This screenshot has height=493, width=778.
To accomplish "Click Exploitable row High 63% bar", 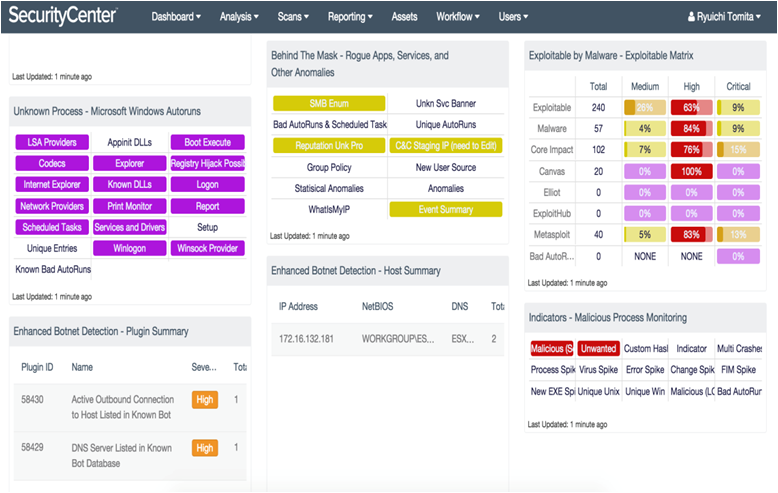I will tap(691, 107).
